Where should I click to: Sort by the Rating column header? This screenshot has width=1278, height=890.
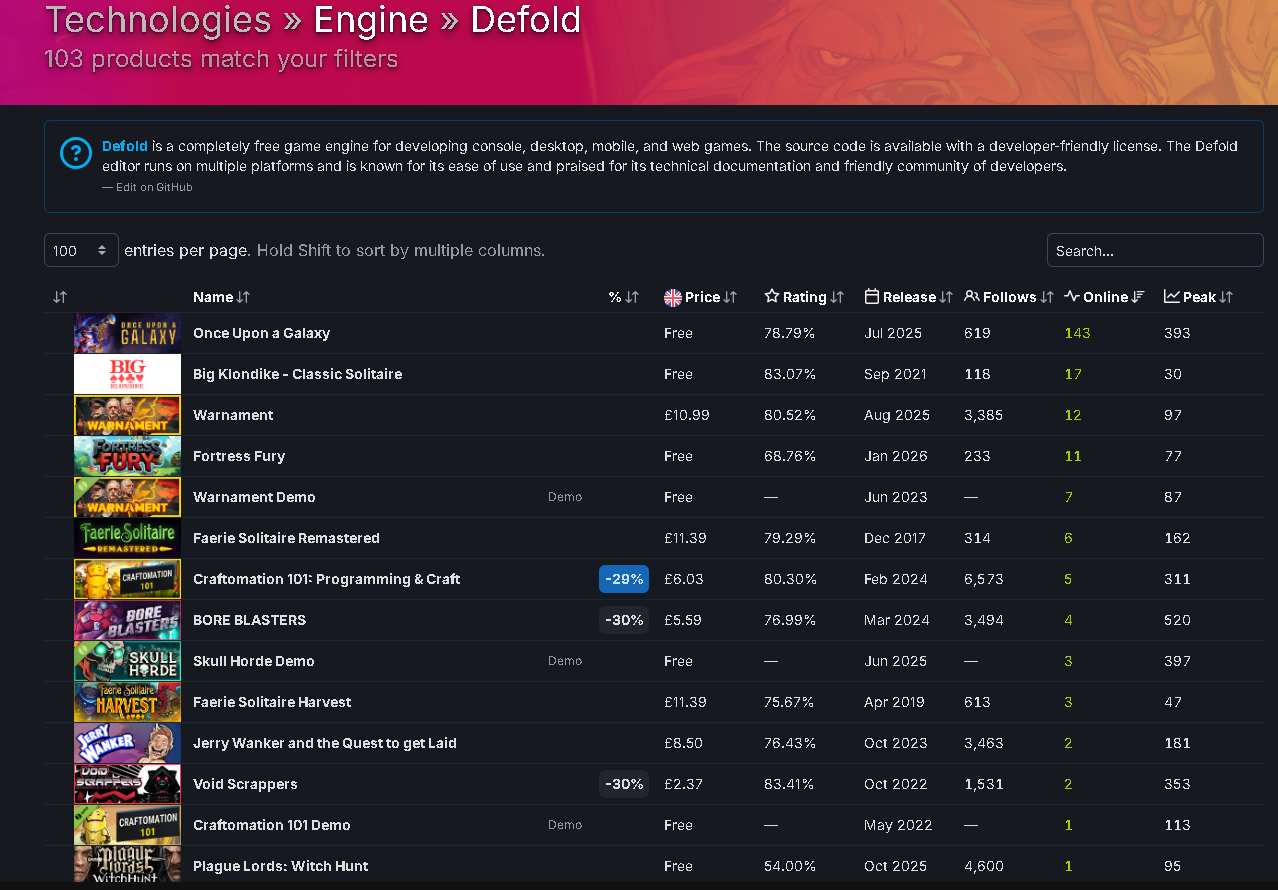click(x=804, y=297)
